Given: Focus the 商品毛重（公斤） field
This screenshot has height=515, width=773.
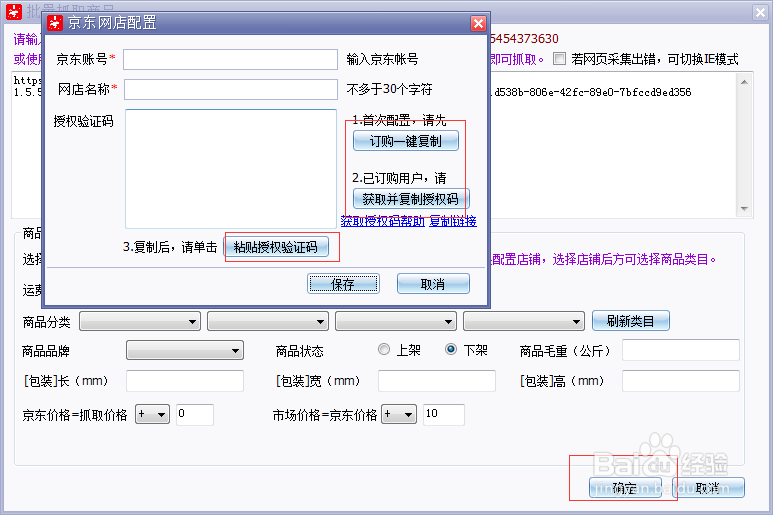Looking at the screenshot, I should pyautogui.click(x=681, y=350).
